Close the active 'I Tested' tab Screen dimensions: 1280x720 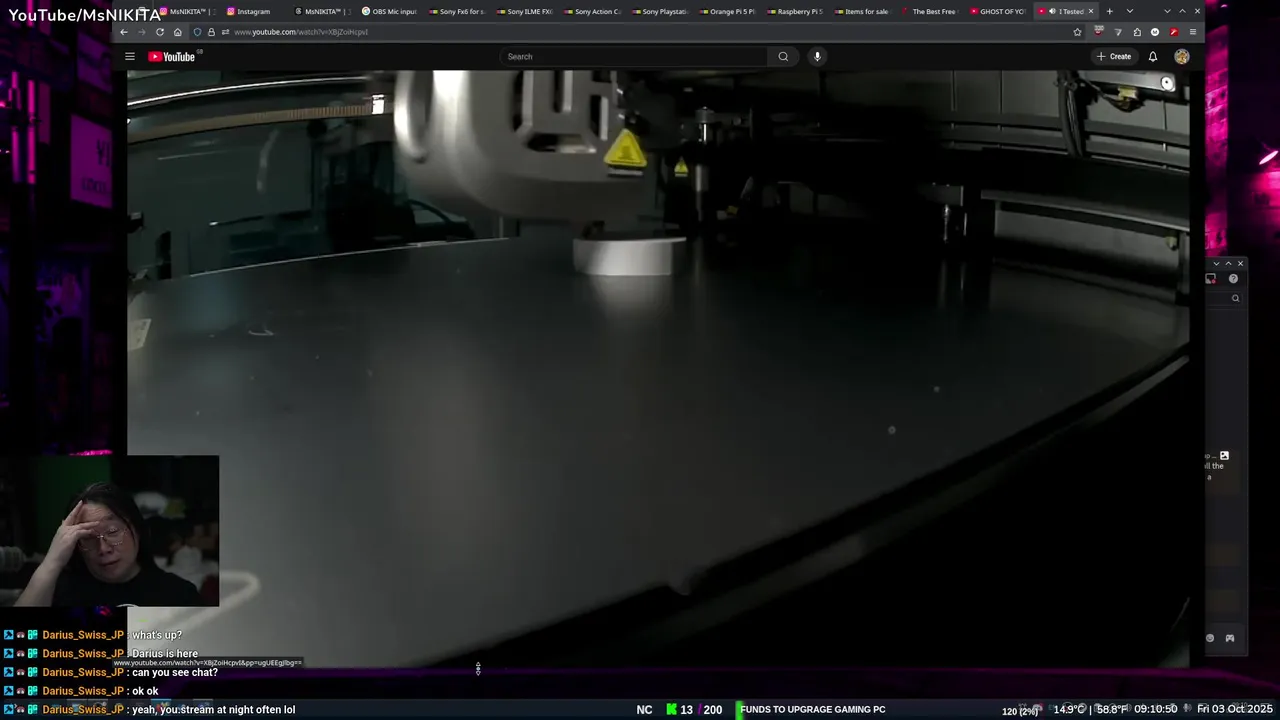1091,11
